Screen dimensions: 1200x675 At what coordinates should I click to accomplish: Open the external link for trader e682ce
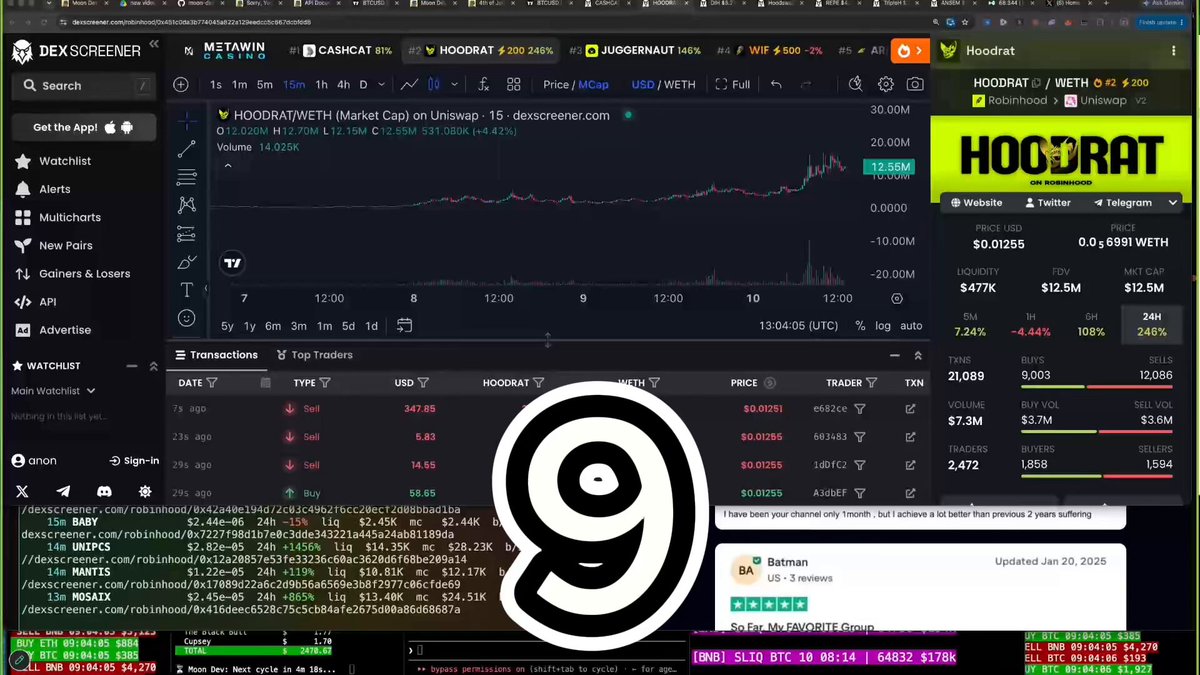point(910,409)
